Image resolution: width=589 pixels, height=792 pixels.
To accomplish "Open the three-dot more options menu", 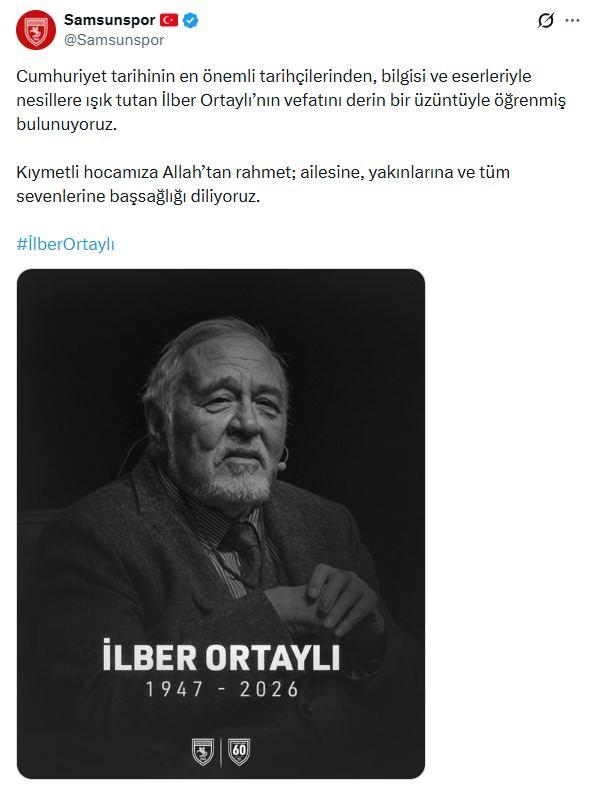I will [572, 21].
